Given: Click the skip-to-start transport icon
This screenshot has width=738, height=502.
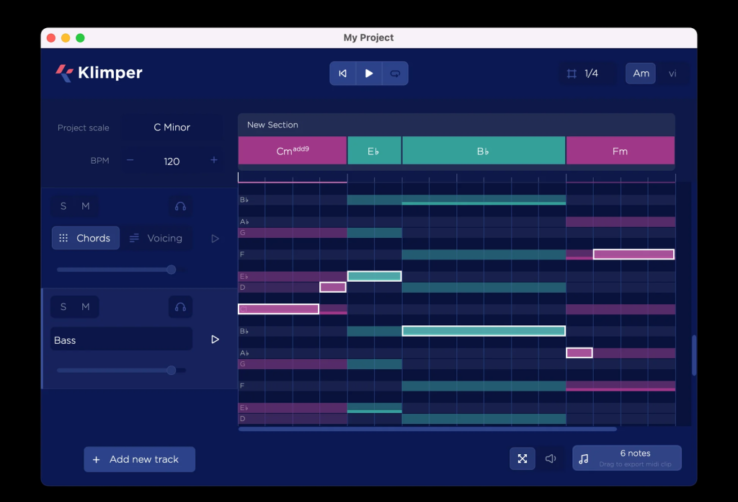Looking at the screenshot, I should tap(343, 73).
